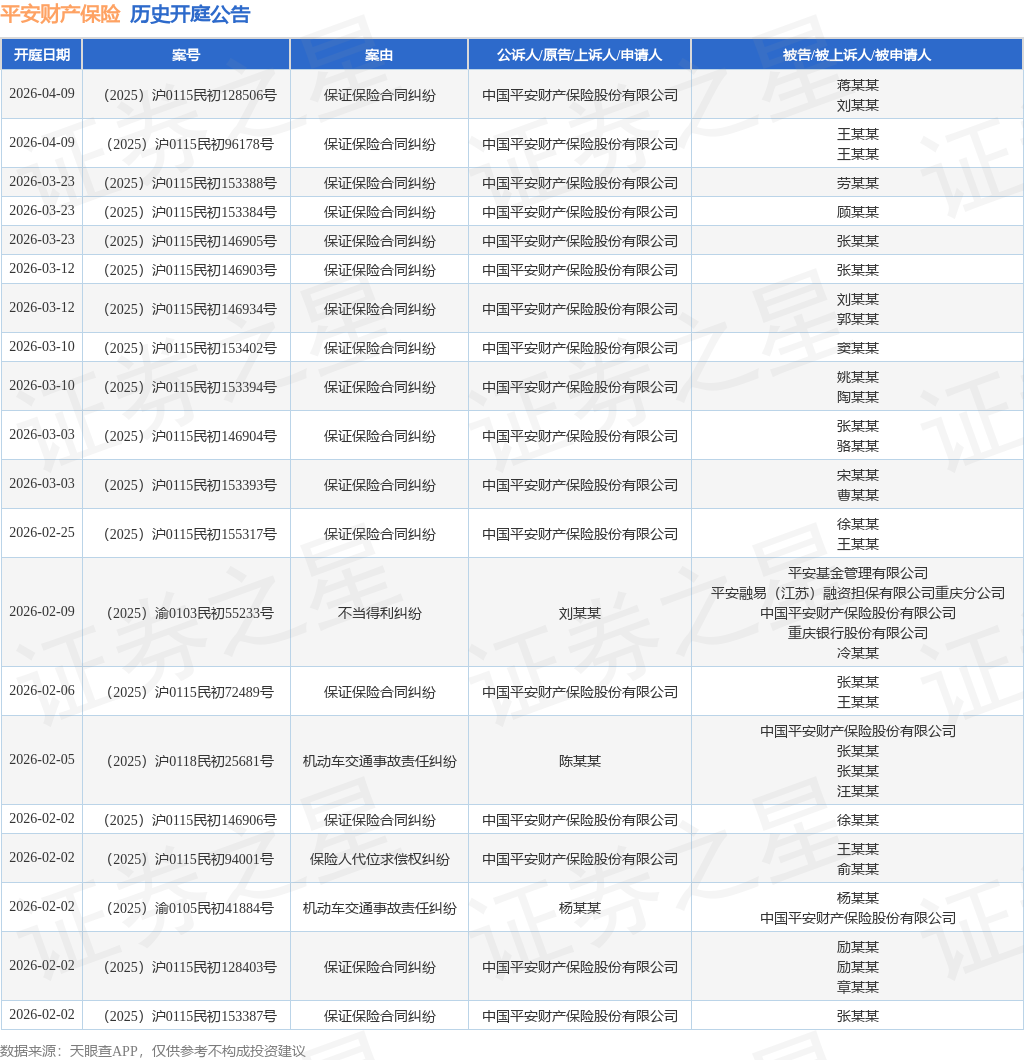Click defendant 窦某某

(857, 348)
